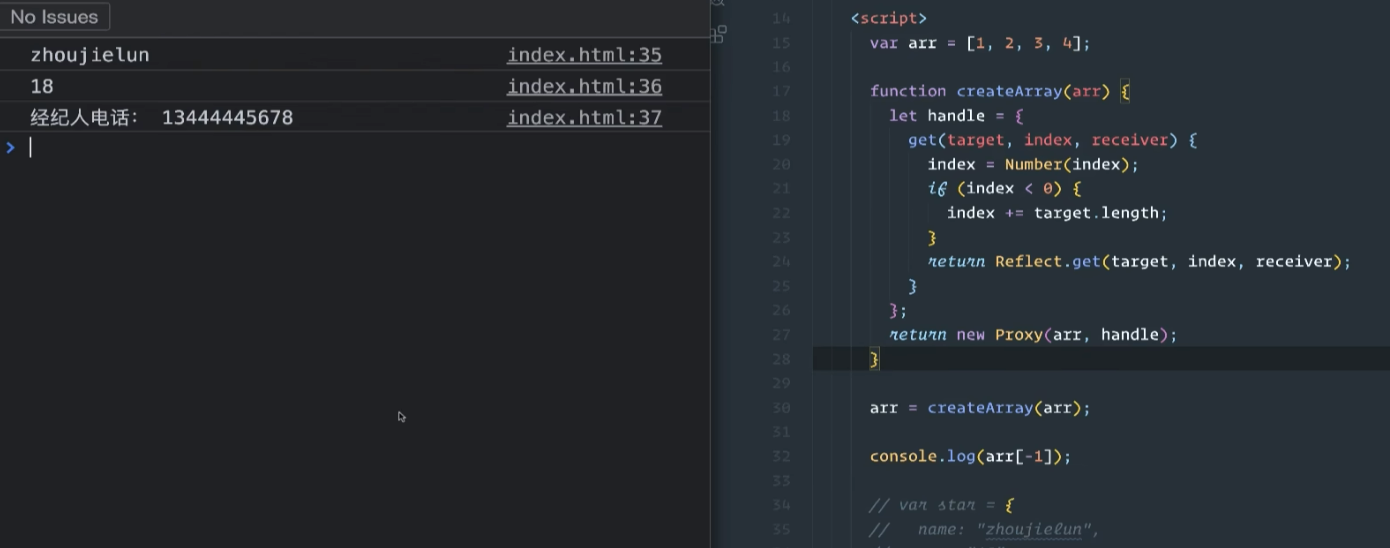Open source link index.html:35
Screen dimensions: 1390x548
pos(584,55)
